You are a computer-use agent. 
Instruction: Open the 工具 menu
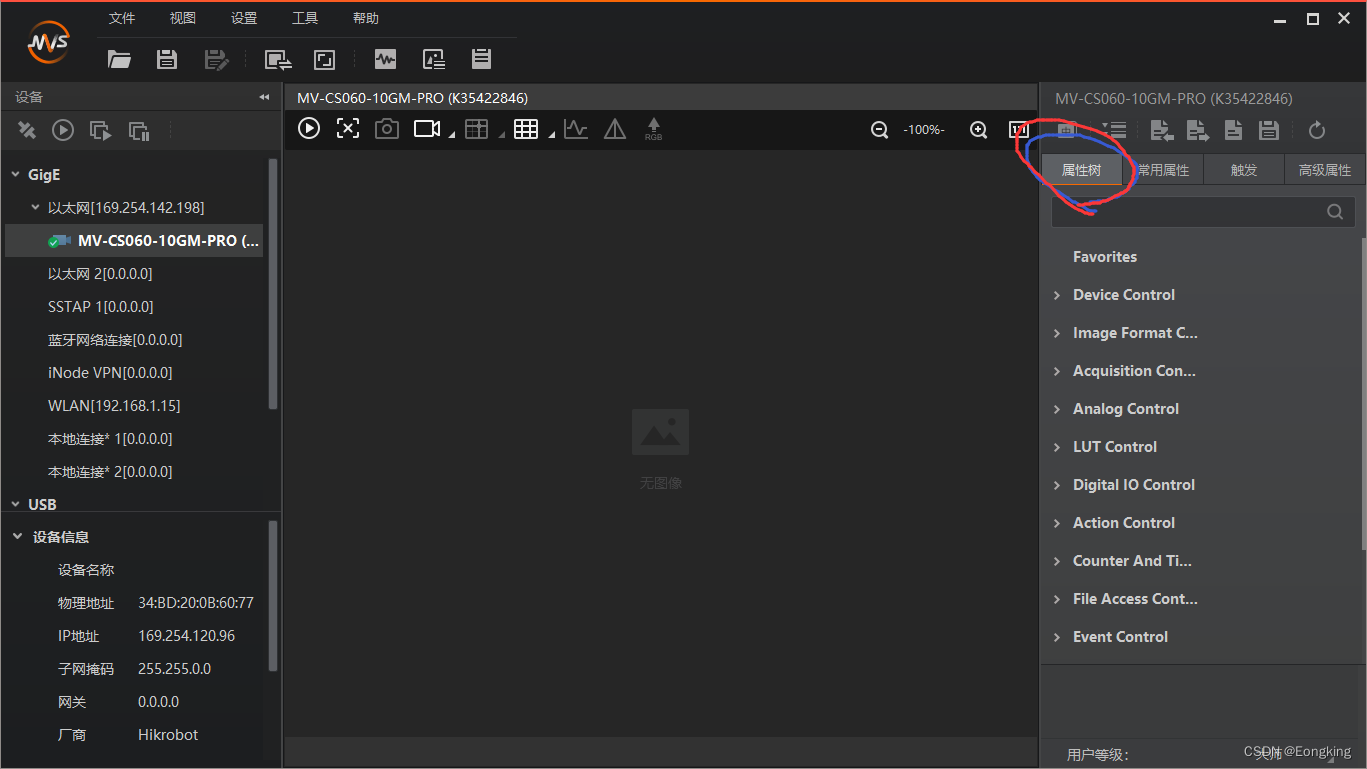coord(305,18)
